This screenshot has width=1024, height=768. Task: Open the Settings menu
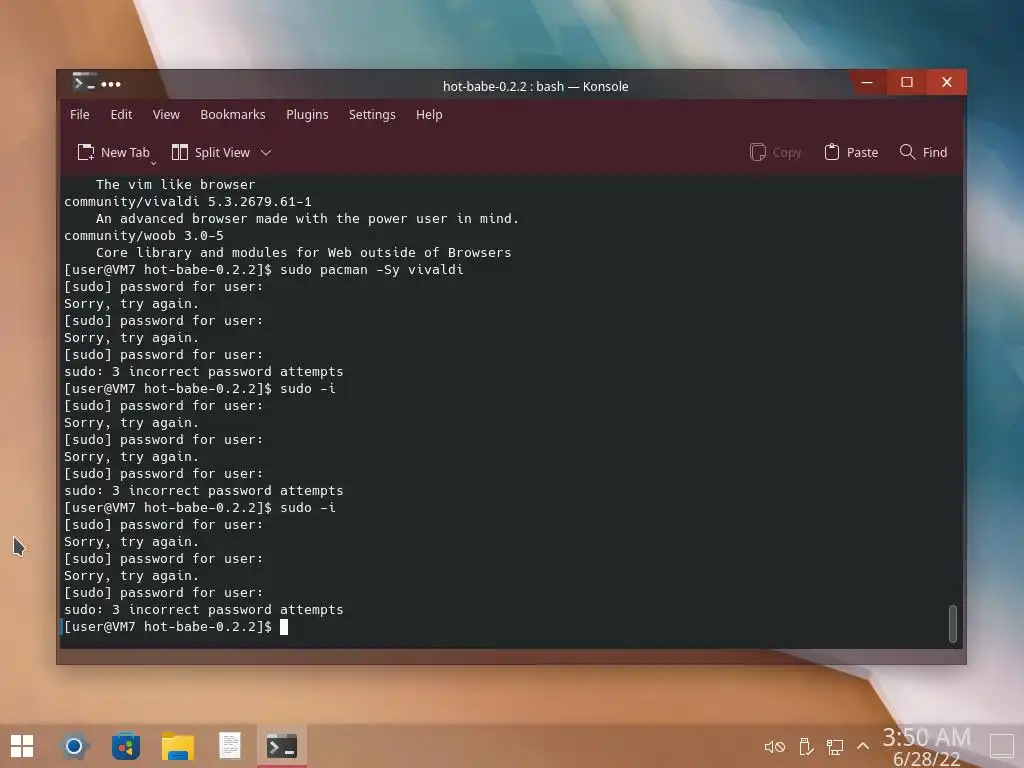372,114
